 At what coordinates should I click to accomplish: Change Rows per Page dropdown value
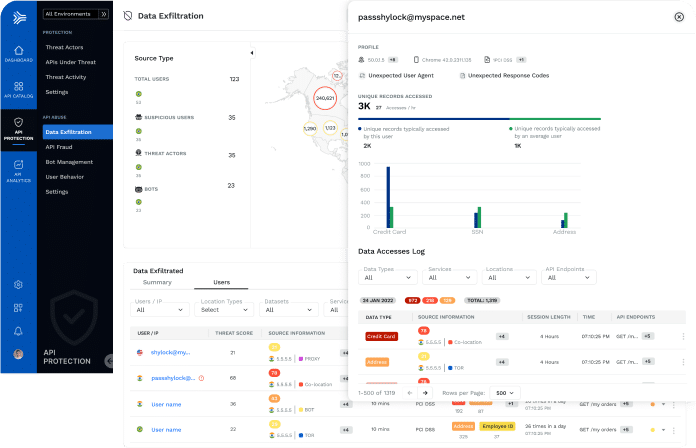pyautogui.click(x=504, y=393)
